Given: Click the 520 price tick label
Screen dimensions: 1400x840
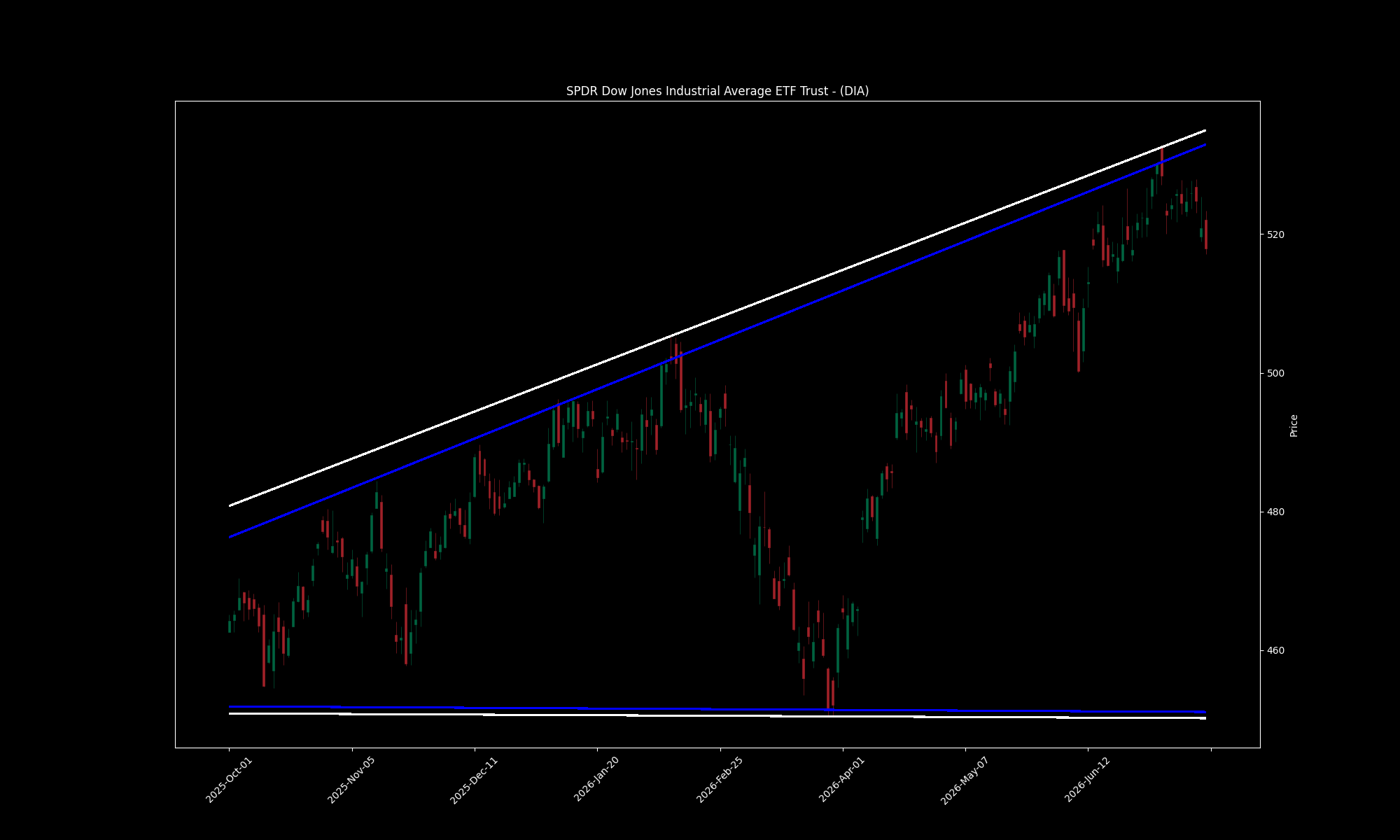Looking at the screenshot, I should (x=1276, y=234).
